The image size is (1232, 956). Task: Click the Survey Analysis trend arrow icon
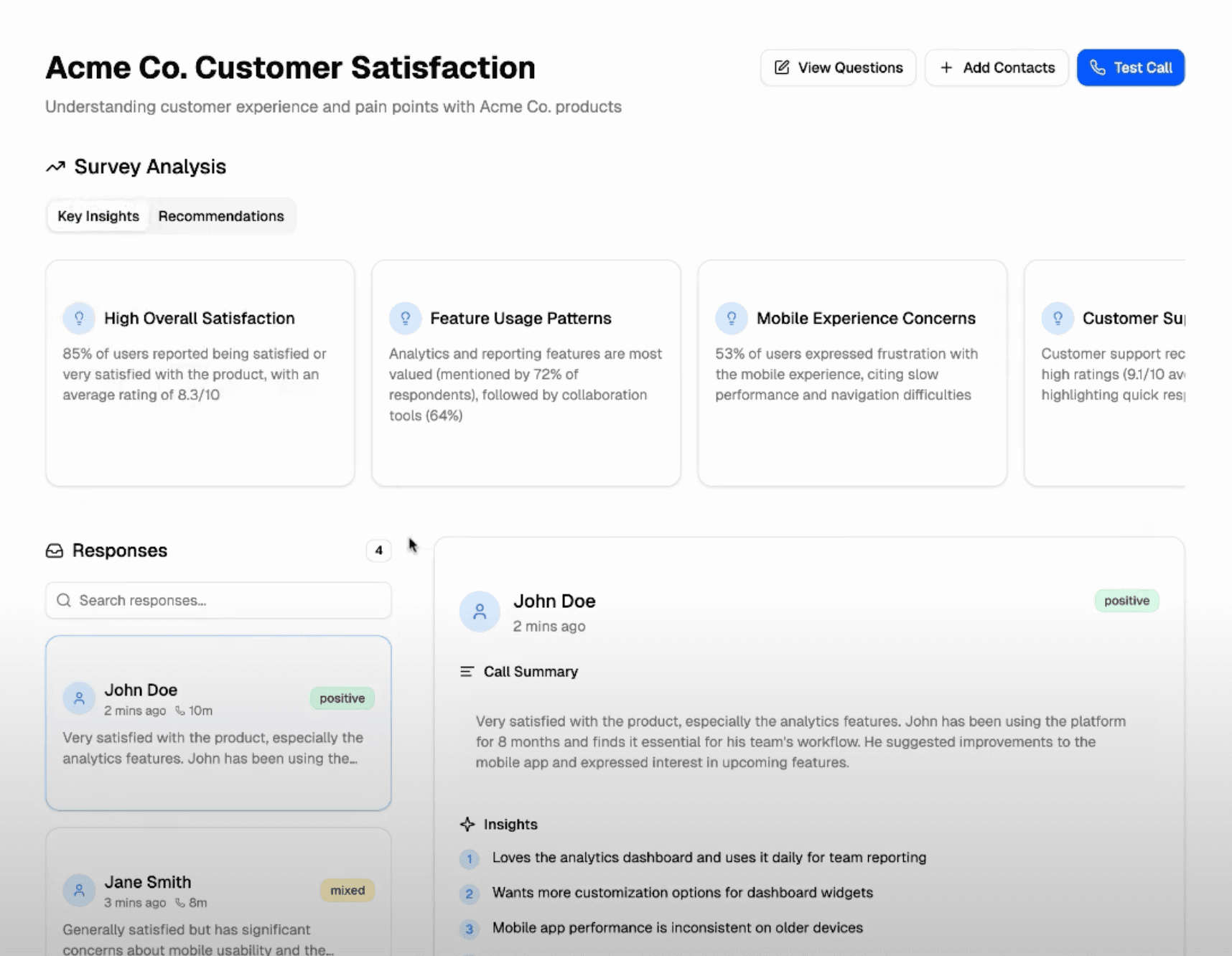[55, 167]
